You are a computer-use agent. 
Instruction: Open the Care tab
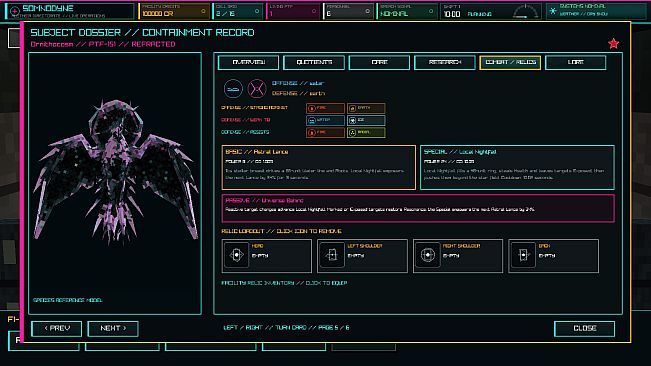click(379, 62)
